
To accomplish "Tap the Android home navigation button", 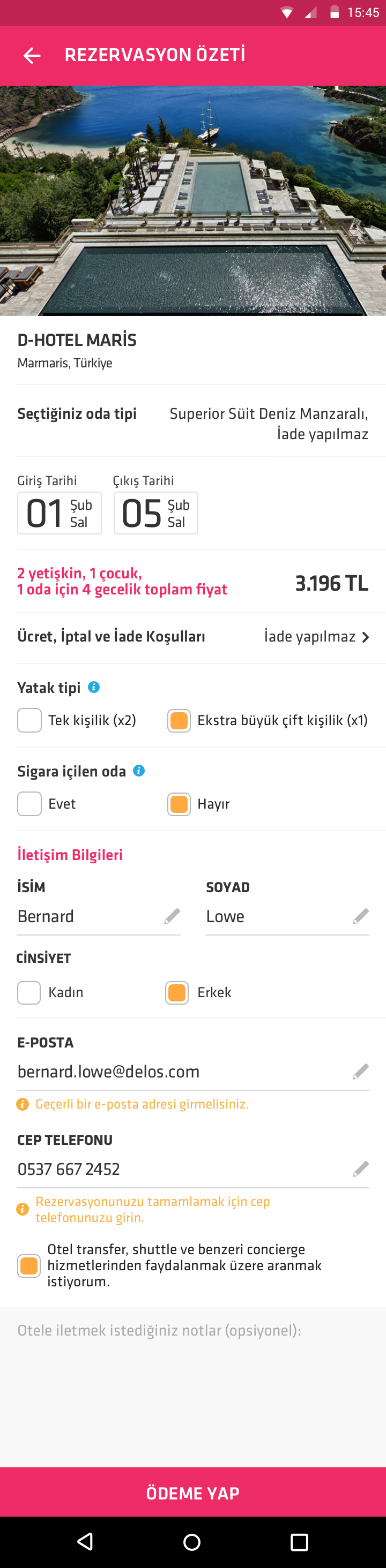I will (192, 1541).
